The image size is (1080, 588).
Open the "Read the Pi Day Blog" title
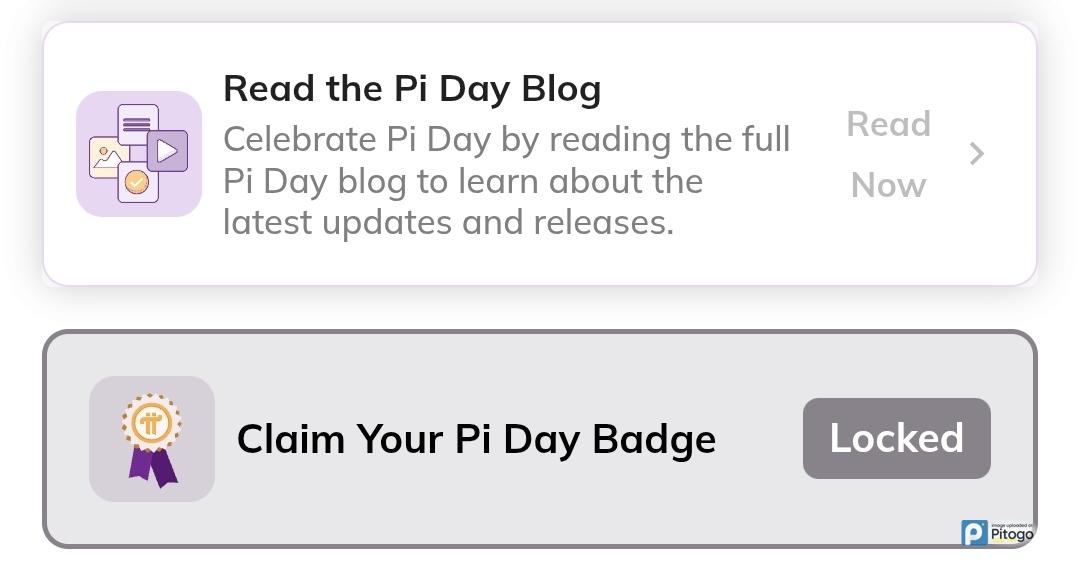[x=412, y=88]
